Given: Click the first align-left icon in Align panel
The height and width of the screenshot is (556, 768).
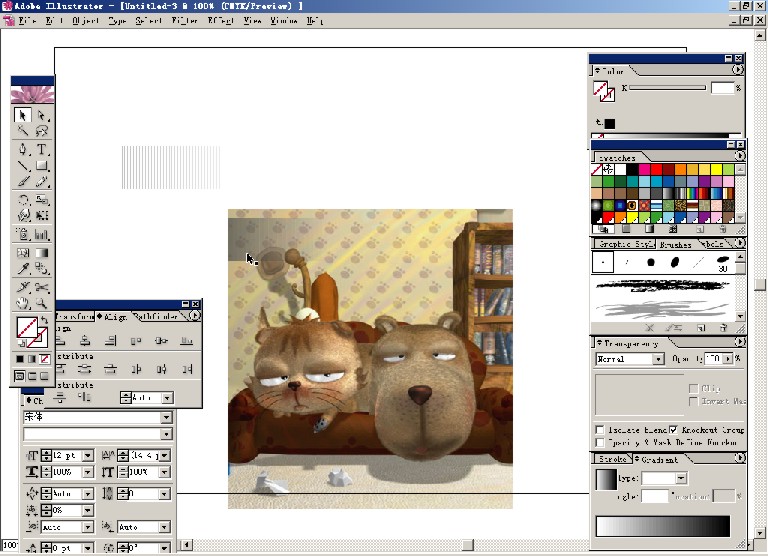Looking at the screenshot, I should 61,340.
